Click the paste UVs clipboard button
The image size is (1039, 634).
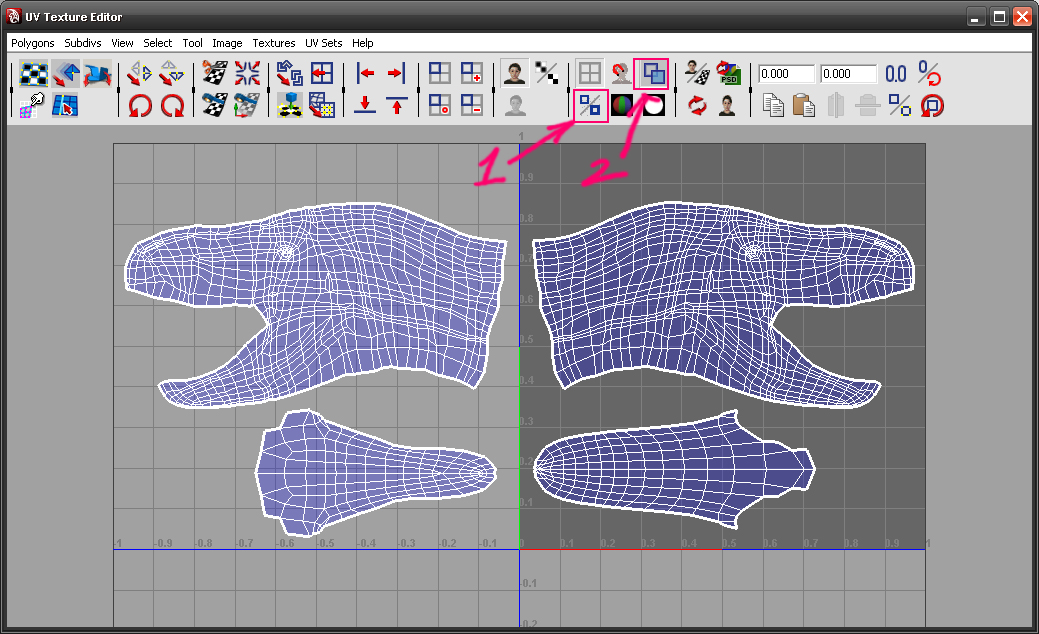[x=802, y=104]
